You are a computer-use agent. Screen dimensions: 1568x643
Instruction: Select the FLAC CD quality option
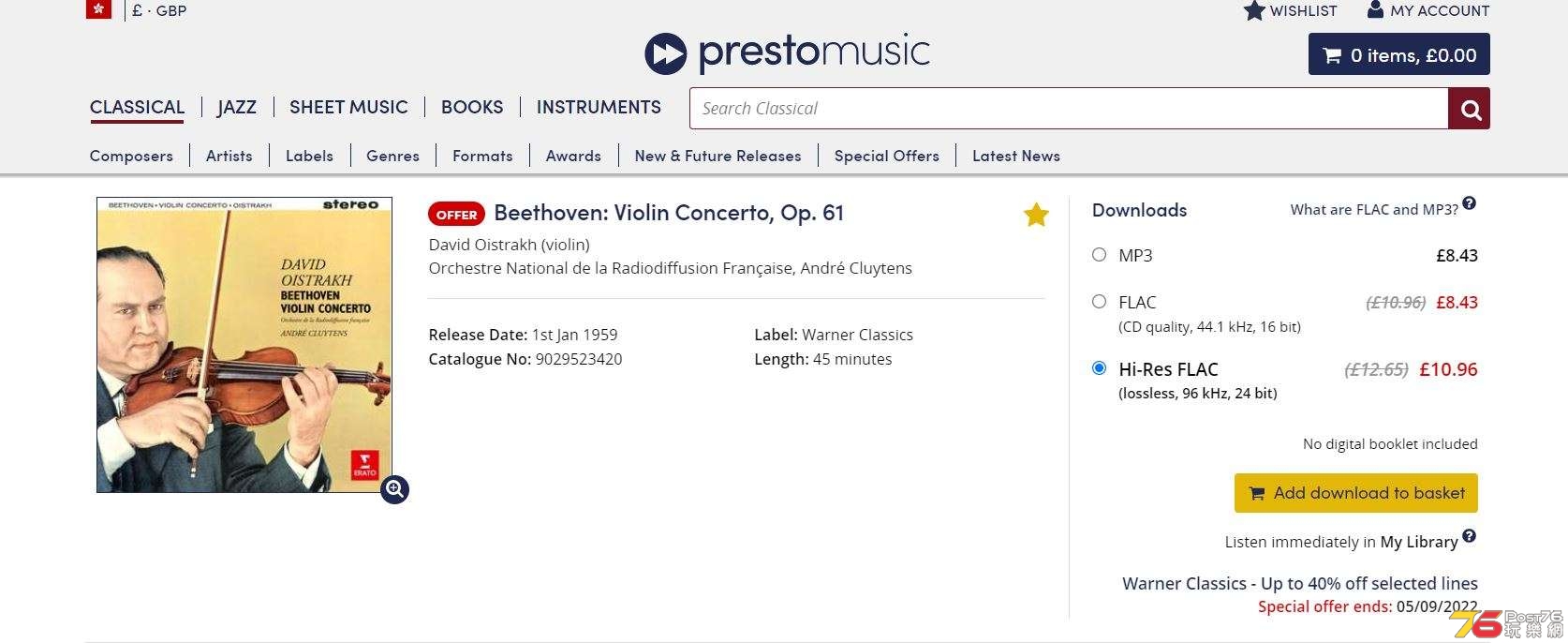point(1100,302)
